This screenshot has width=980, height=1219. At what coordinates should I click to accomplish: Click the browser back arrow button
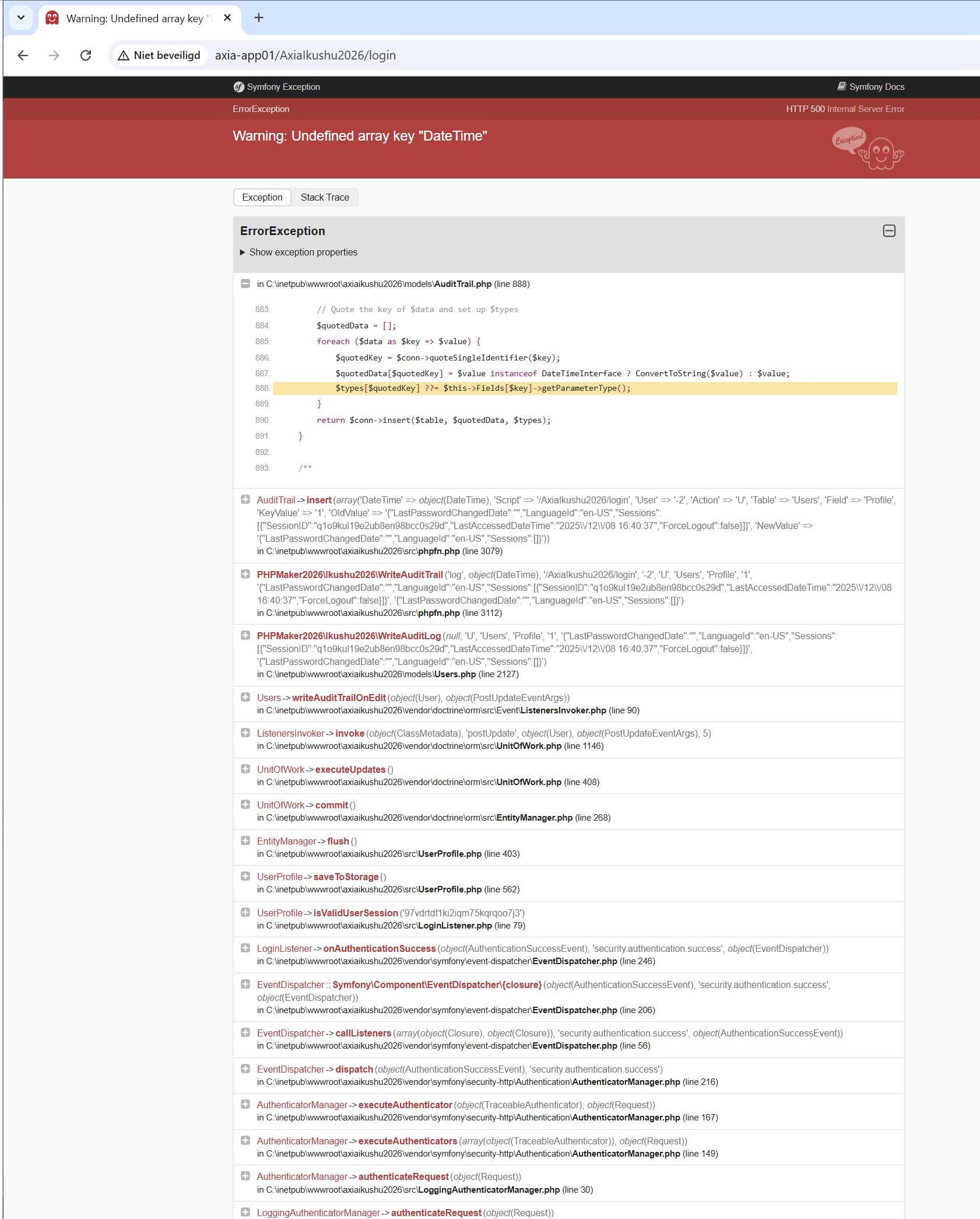[23, 55]
